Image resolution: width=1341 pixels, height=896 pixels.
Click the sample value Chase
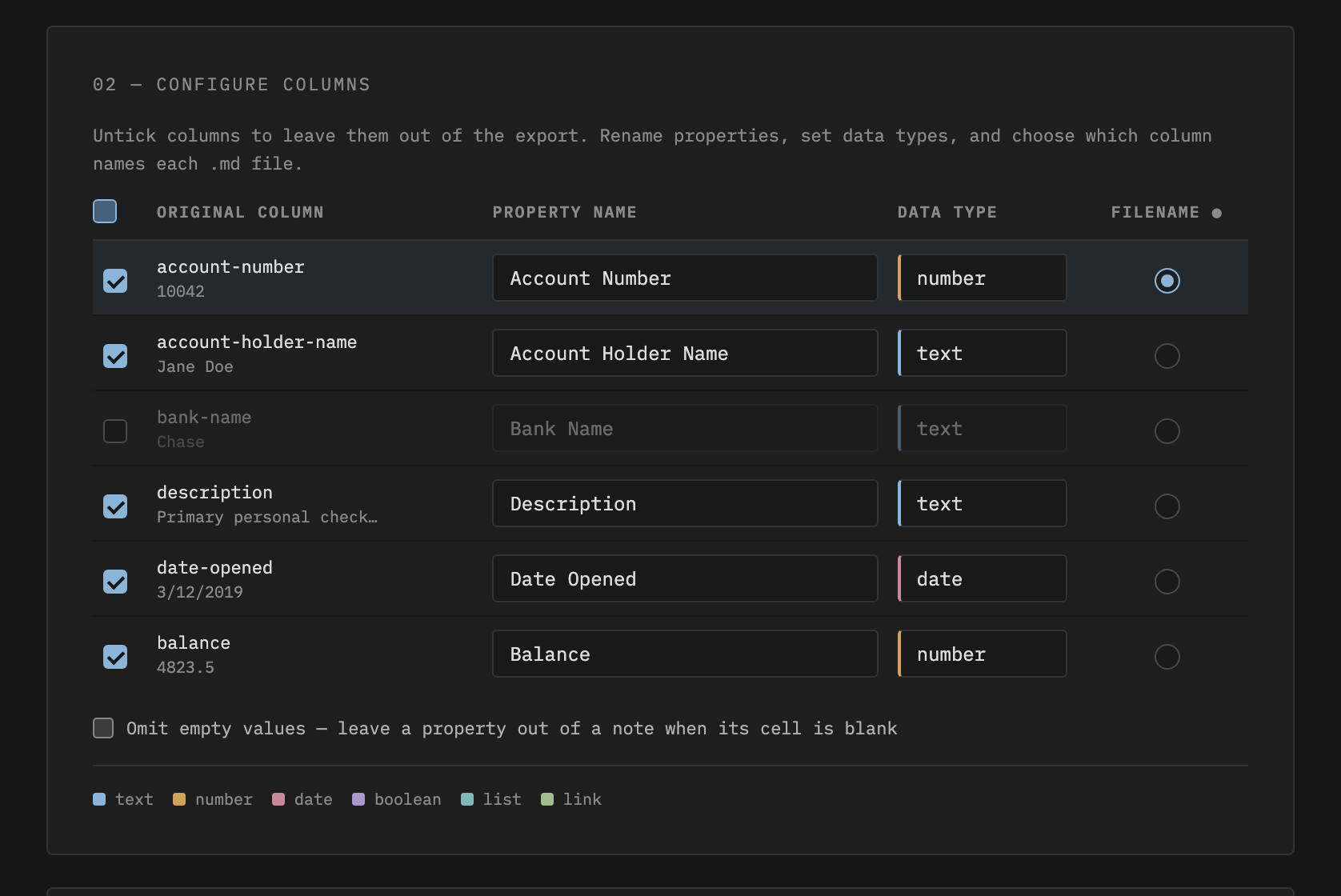(x=181, y=442)
